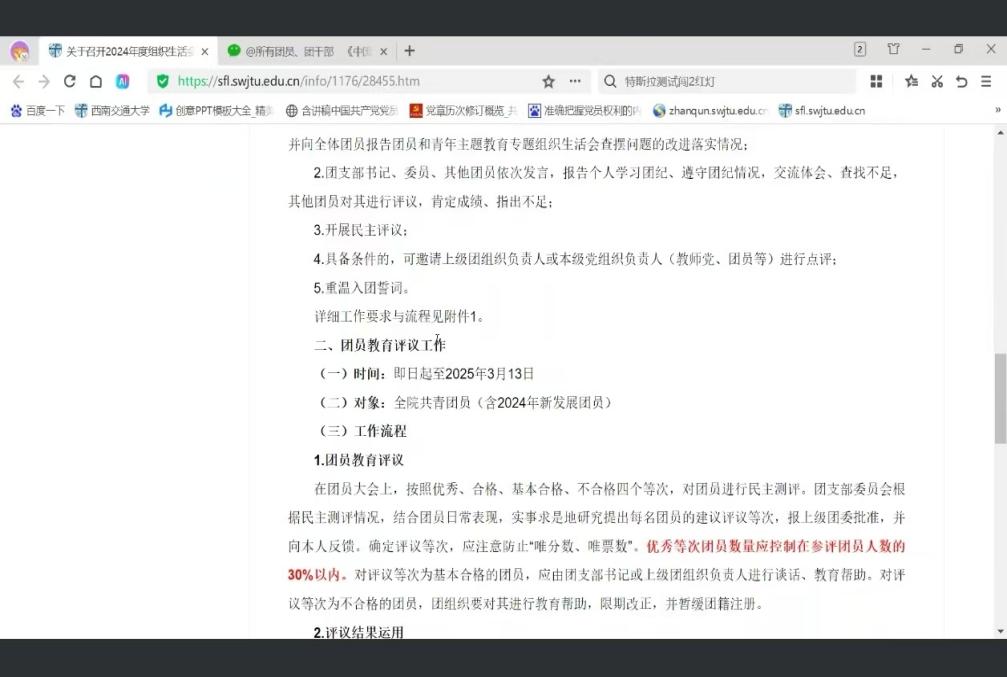The width and height of the screenshot is (1007, 677).
Task: Expand the bookmarks bar overflow chevron
Action: (x=997, y=110)
